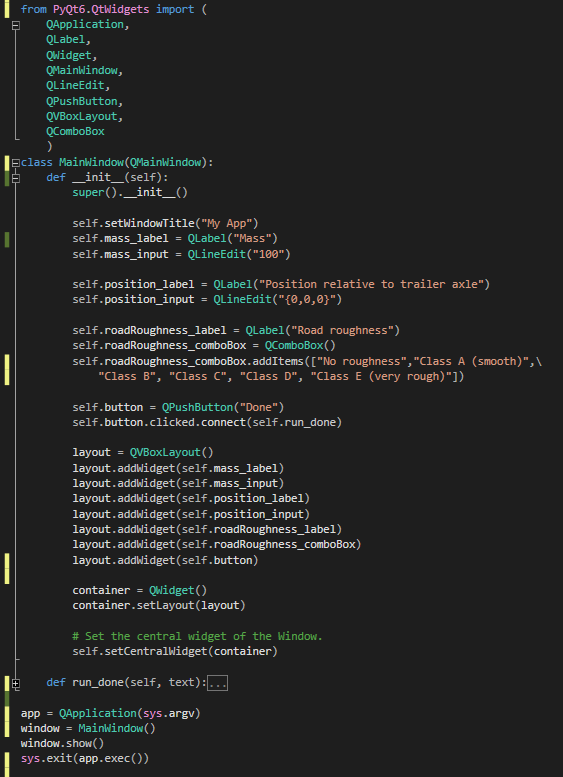This screenshot has height=777, width=563.
Task: Click the 'window.show()' line
Action: [x=62, y=743]
